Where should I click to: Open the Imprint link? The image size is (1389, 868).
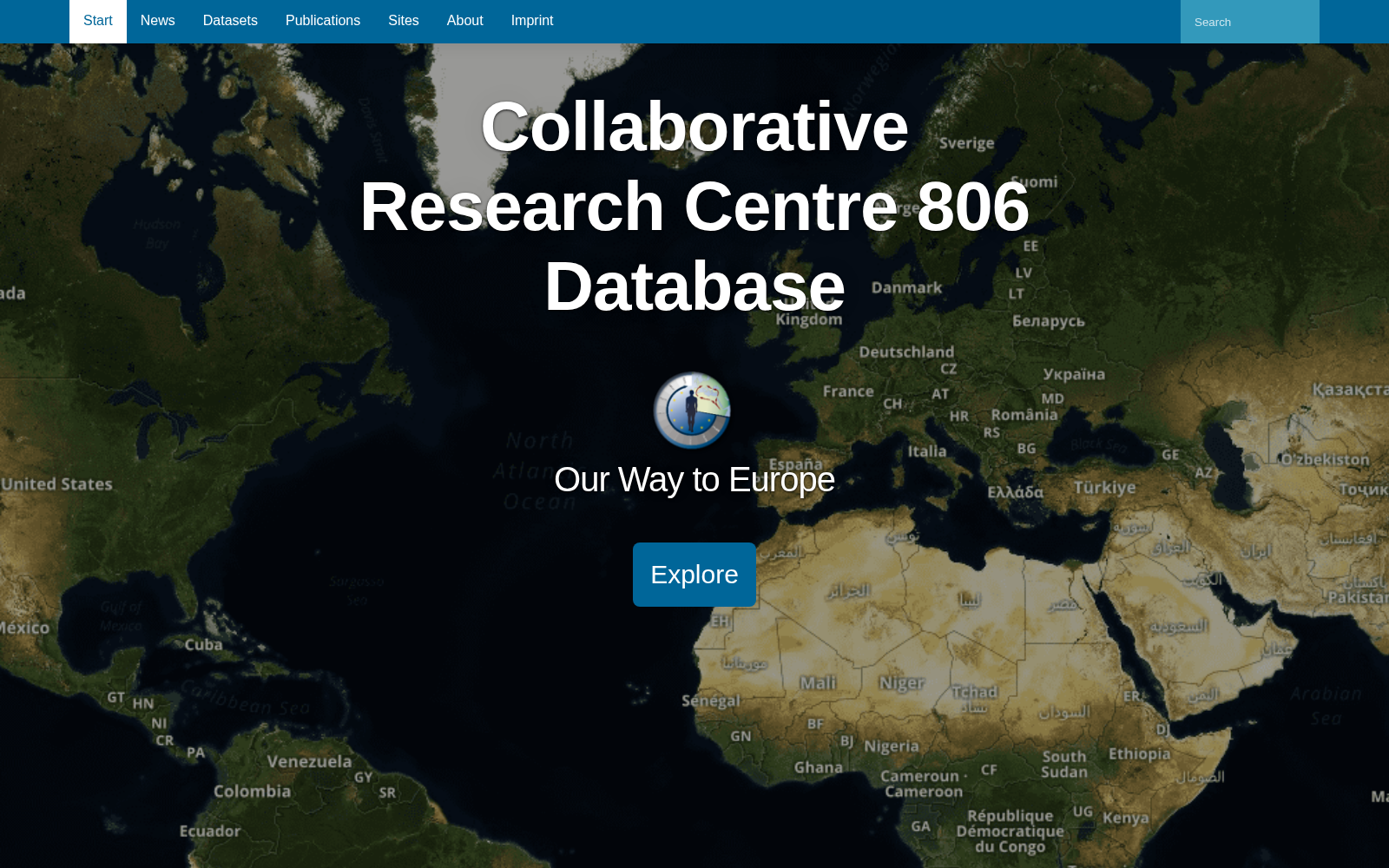[532, 21]
